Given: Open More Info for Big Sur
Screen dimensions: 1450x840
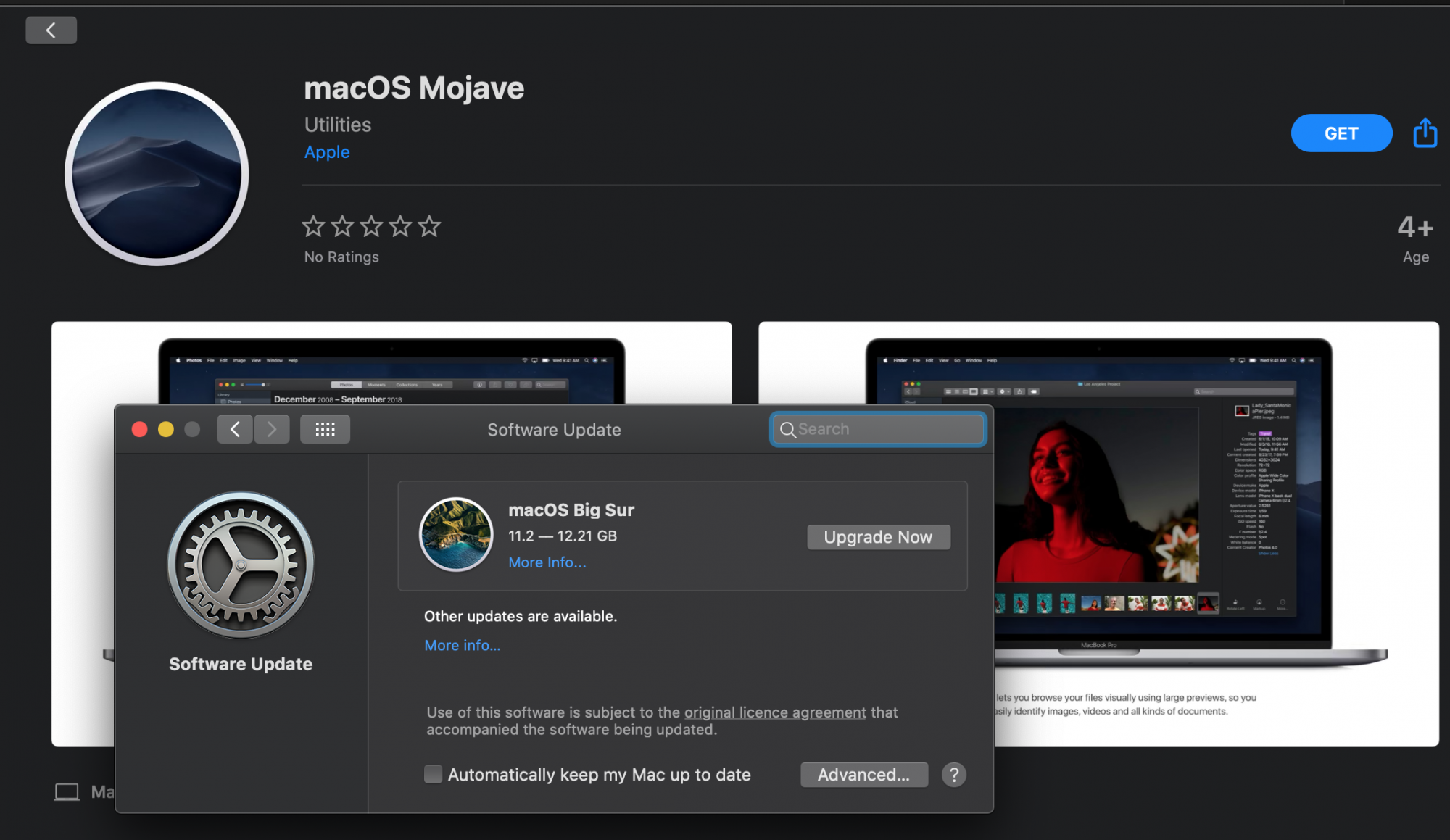Looking at the screenshot, I should (547, 562).
